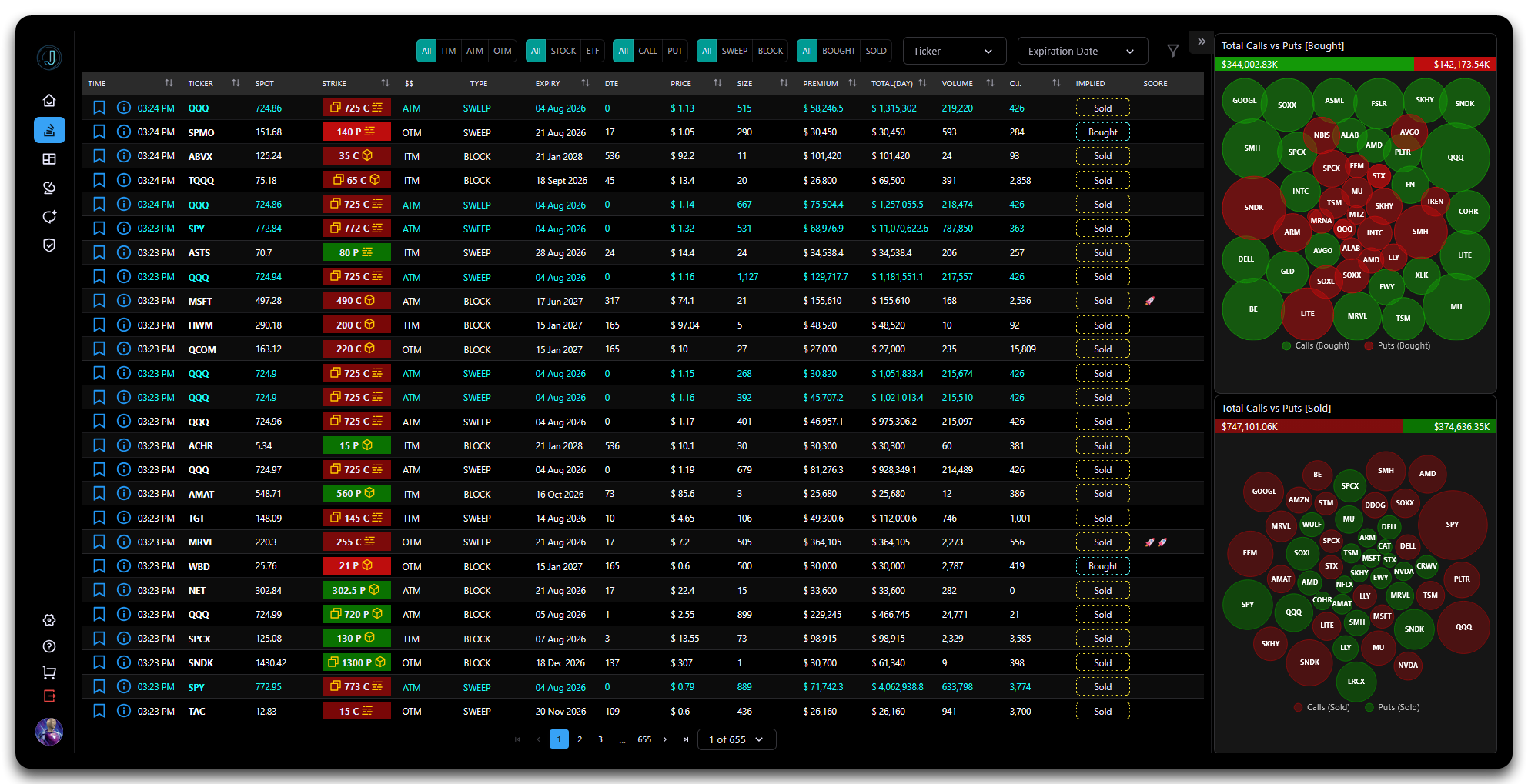Bookmark the ABVX row
1528x784 pixels.
point(99,156)
